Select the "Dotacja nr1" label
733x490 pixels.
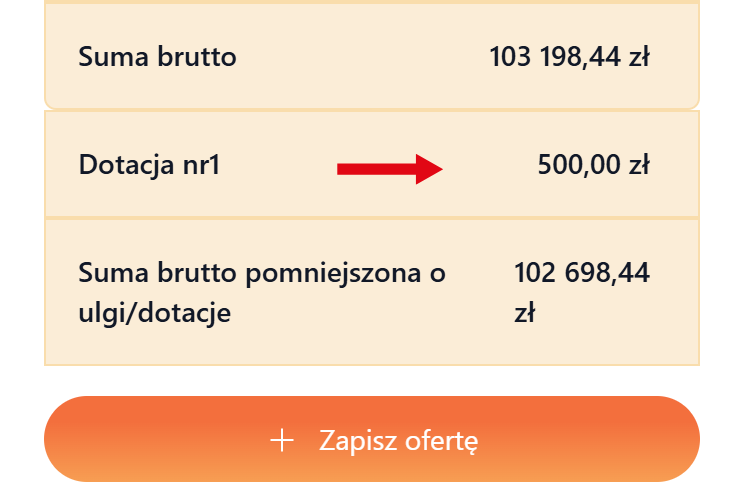click(149, 165)
